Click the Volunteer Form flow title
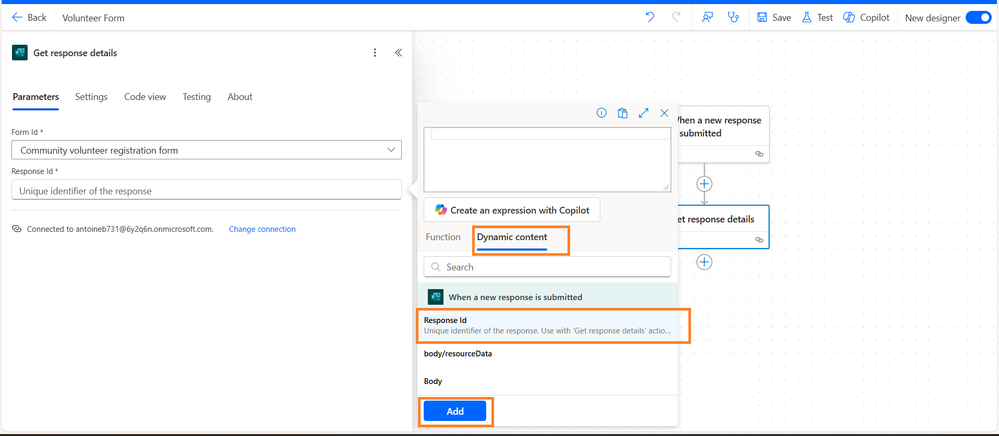The image size is (999, 436). pos(94,18)
